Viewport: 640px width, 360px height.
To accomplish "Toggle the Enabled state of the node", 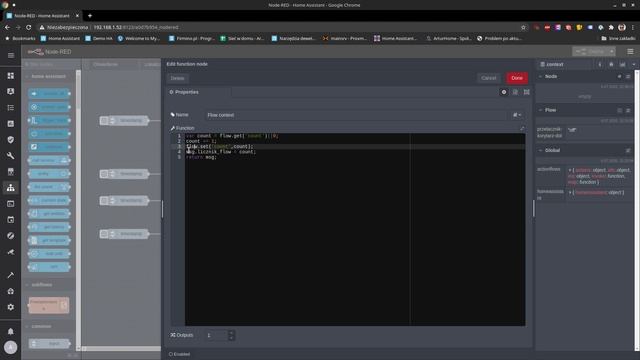I will click(180, 354).
